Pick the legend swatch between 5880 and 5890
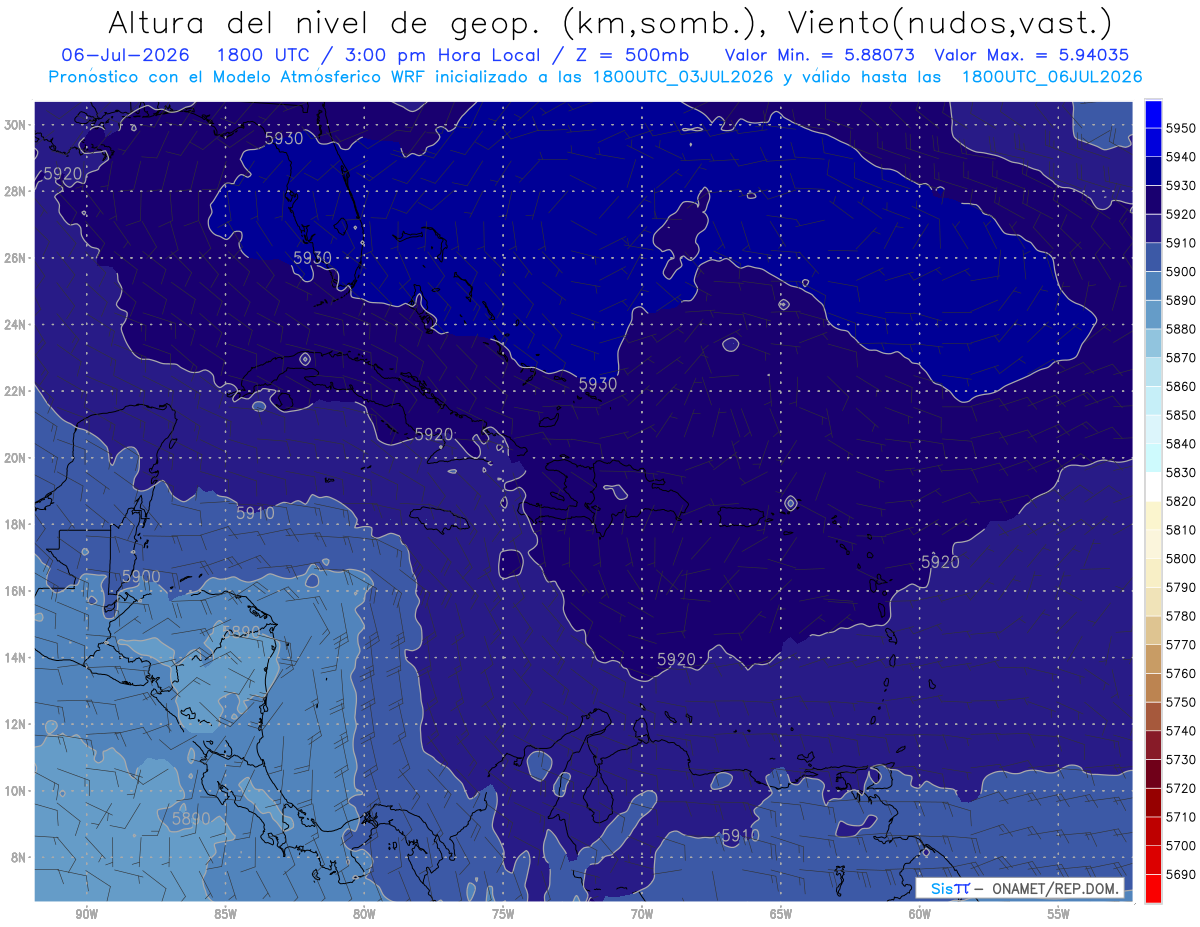Viewport: 1200px width, 927px height. click(x=1154, y=314)
